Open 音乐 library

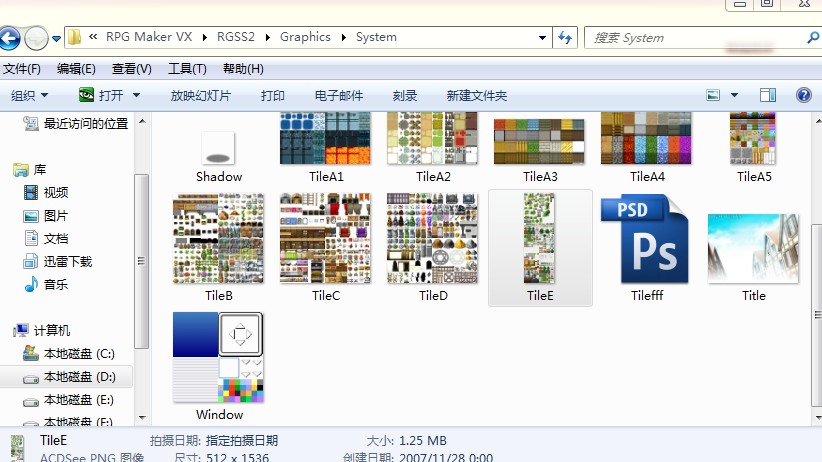[x=47, y=284]
